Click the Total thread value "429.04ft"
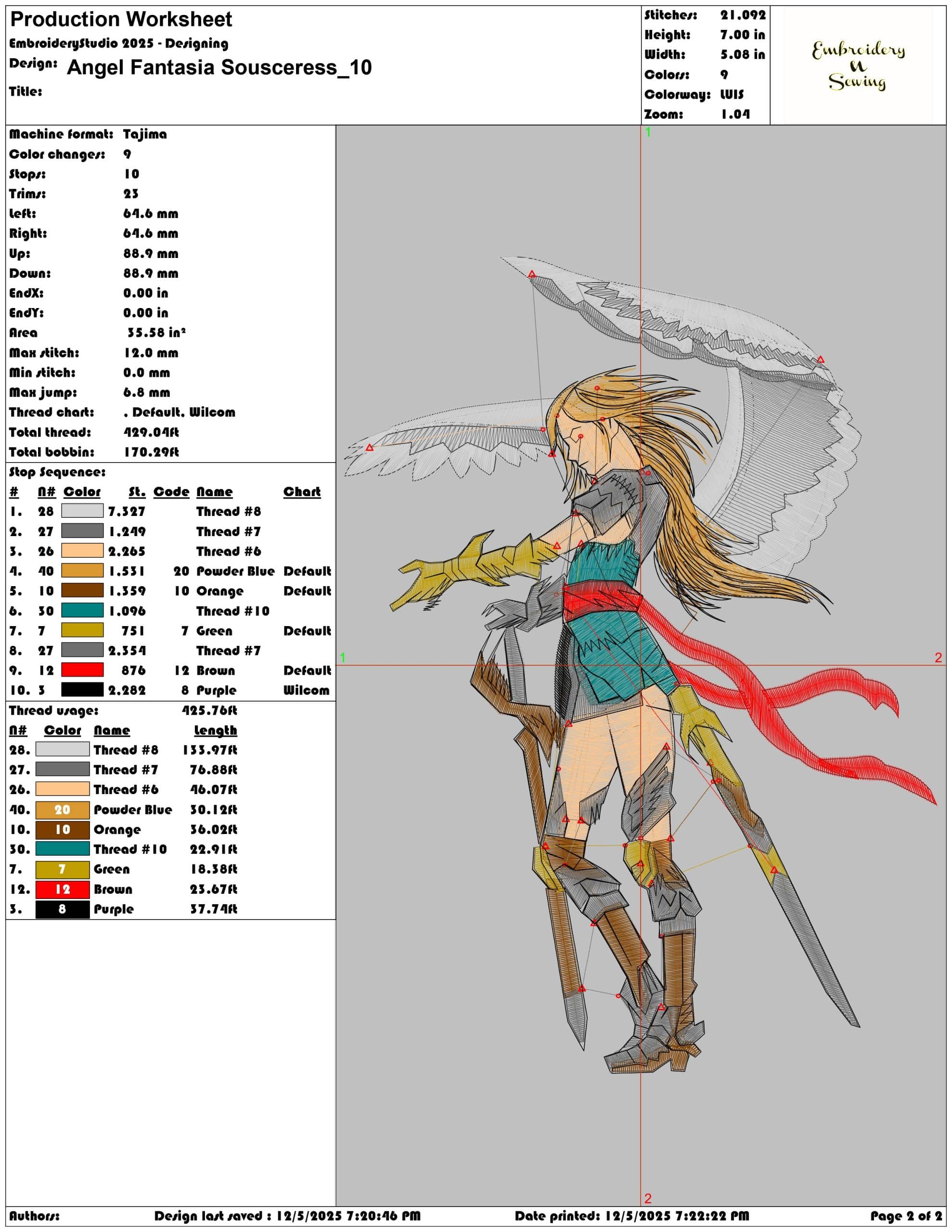Viewport: 952px width, 1232px height. pyautogui.click(x=151, y=432)
